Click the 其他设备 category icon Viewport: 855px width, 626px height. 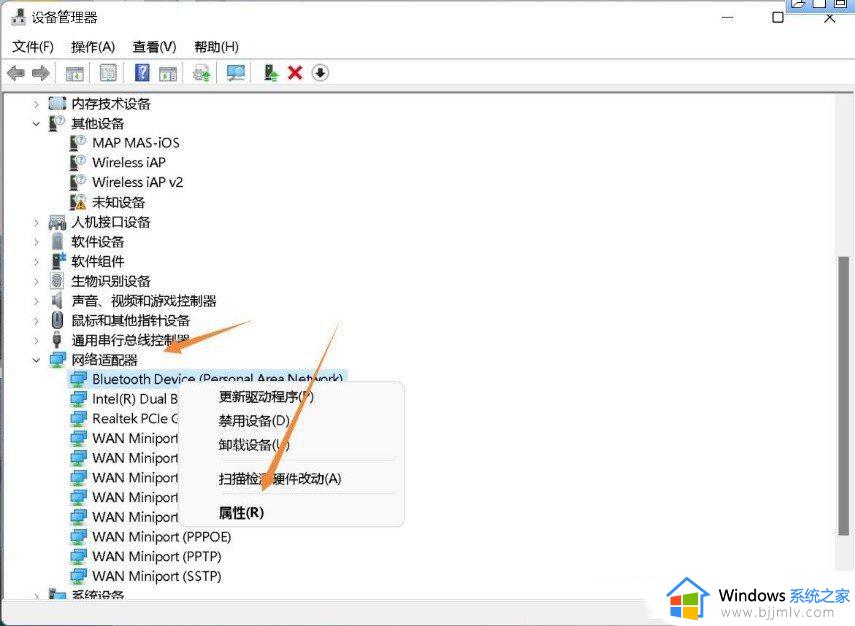[x=57, y=123]
